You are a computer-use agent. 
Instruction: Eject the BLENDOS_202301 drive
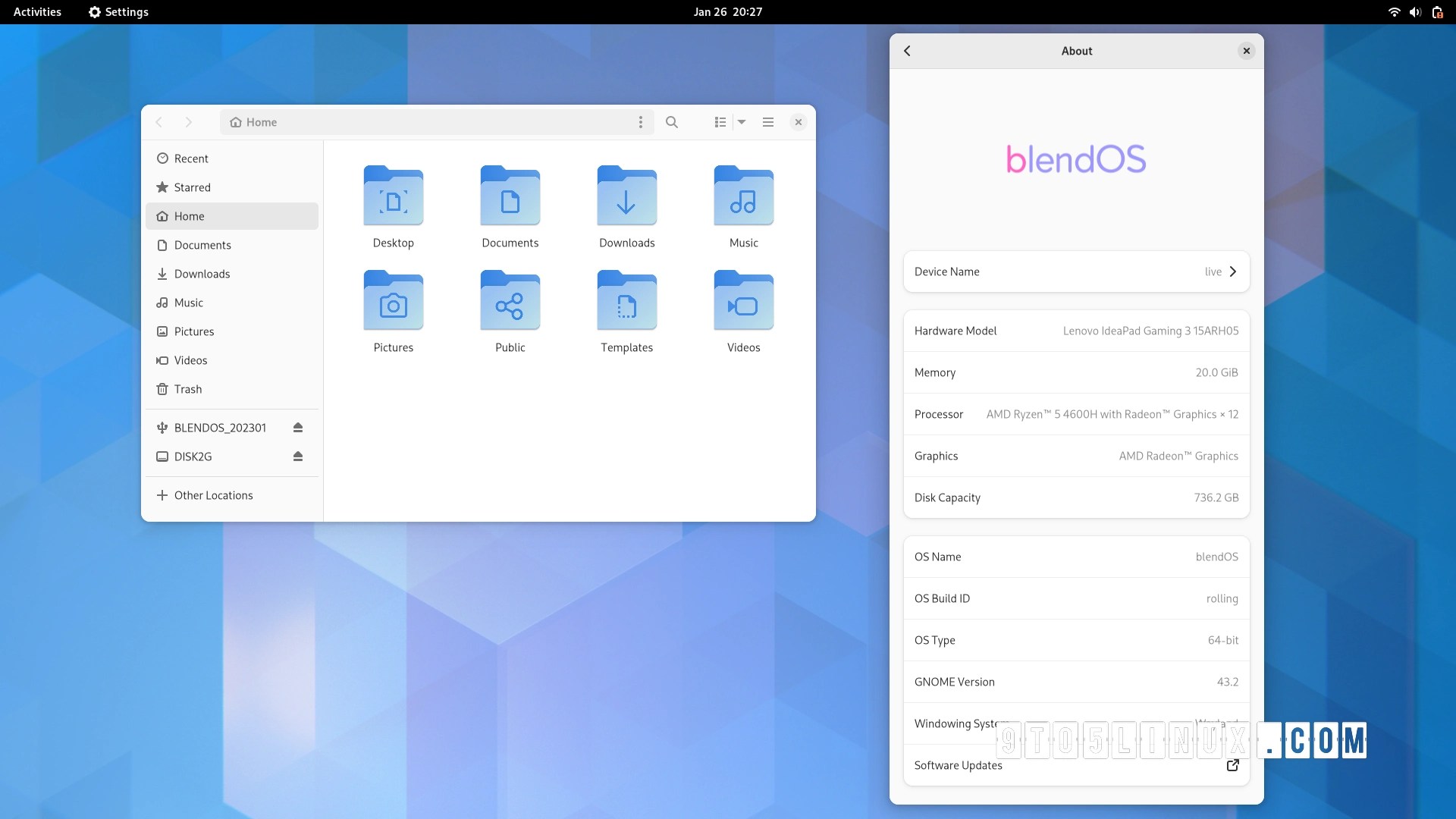(x=298, y=428)
